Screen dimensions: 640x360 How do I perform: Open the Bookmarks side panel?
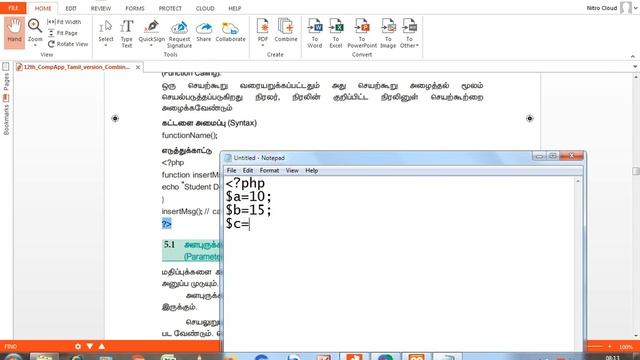click(6, 115)
